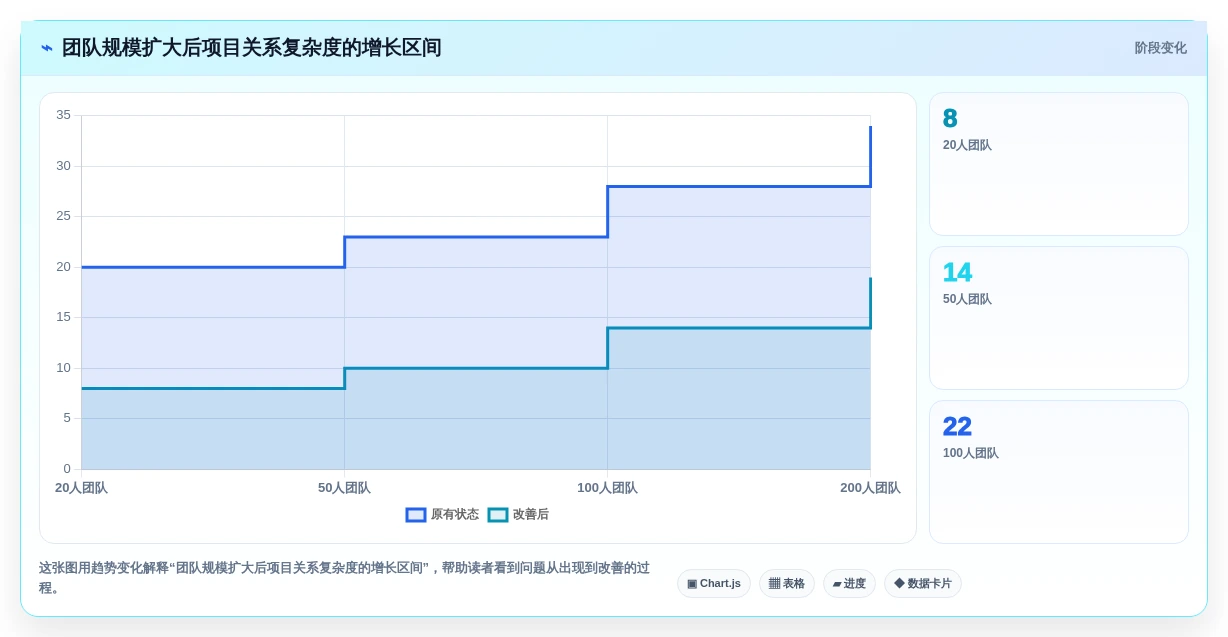Click the 200人团队 x-axis label
Image resolution: width=1228 pixels, height=637 pixels.
point(870,488)
